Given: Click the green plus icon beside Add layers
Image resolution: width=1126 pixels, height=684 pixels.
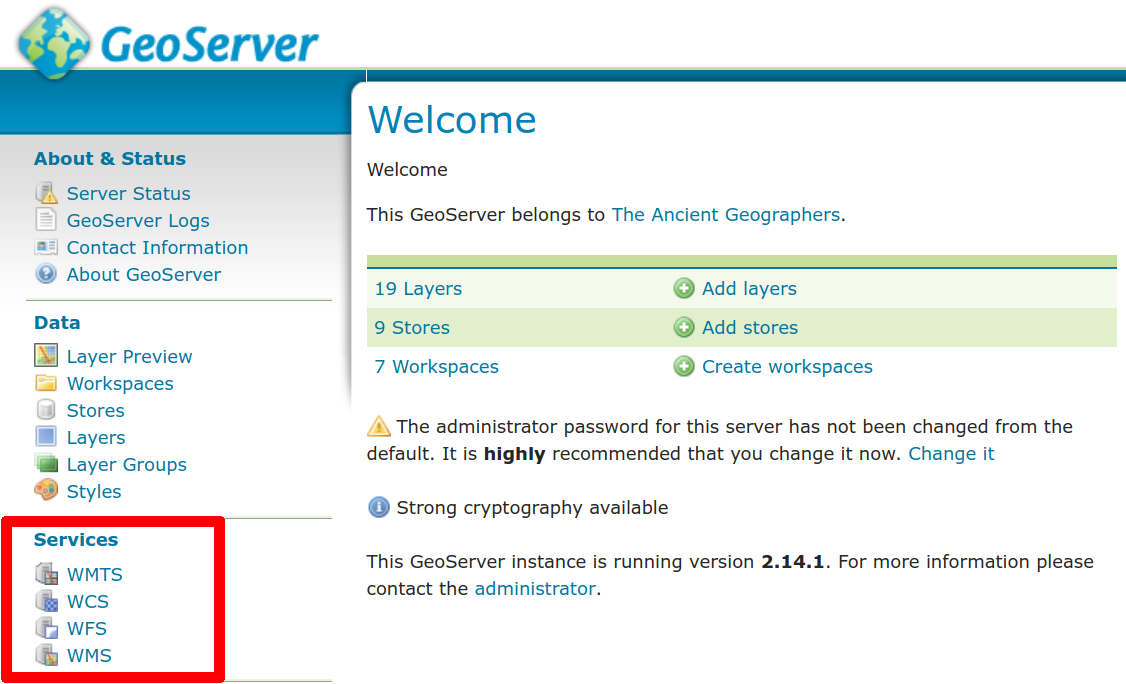Looking at the screenshot, I should tap(684, 288).
